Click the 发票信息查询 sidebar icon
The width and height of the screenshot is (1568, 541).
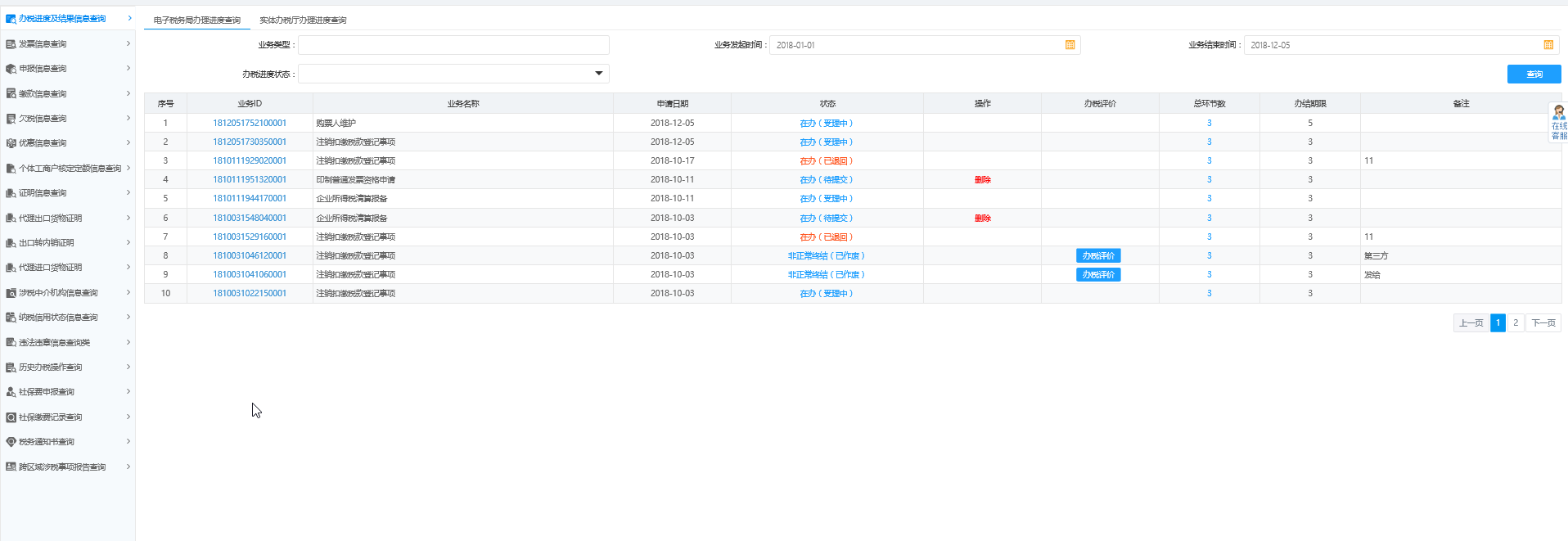11,44
